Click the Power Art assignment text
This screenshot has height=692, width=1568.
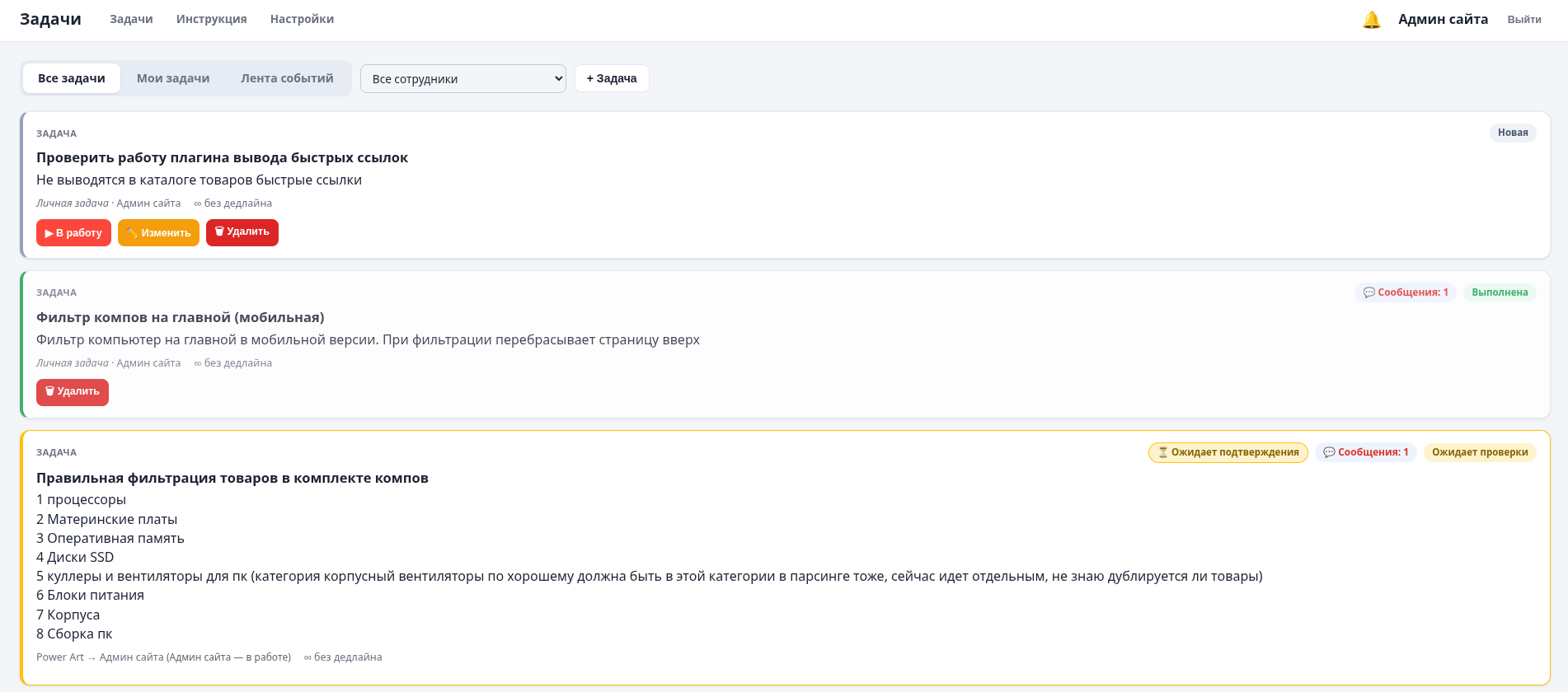(163, 657)
